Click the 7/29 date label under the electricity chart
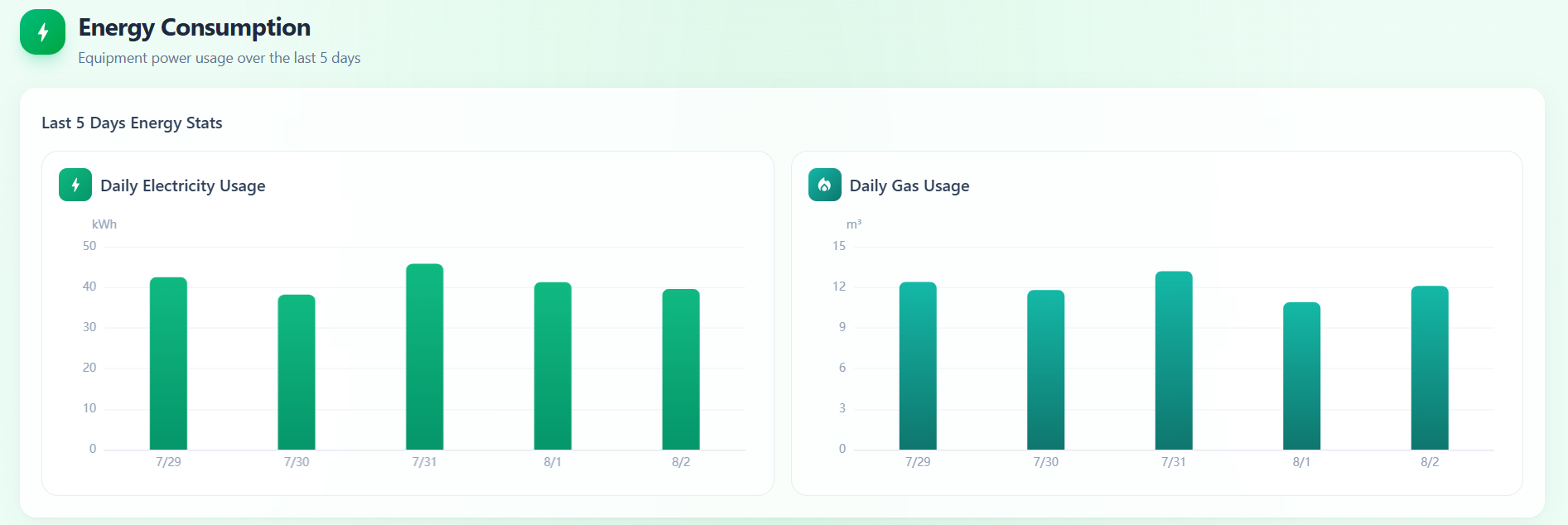This screenshot has width=1568, height=525. coord(168,462)
